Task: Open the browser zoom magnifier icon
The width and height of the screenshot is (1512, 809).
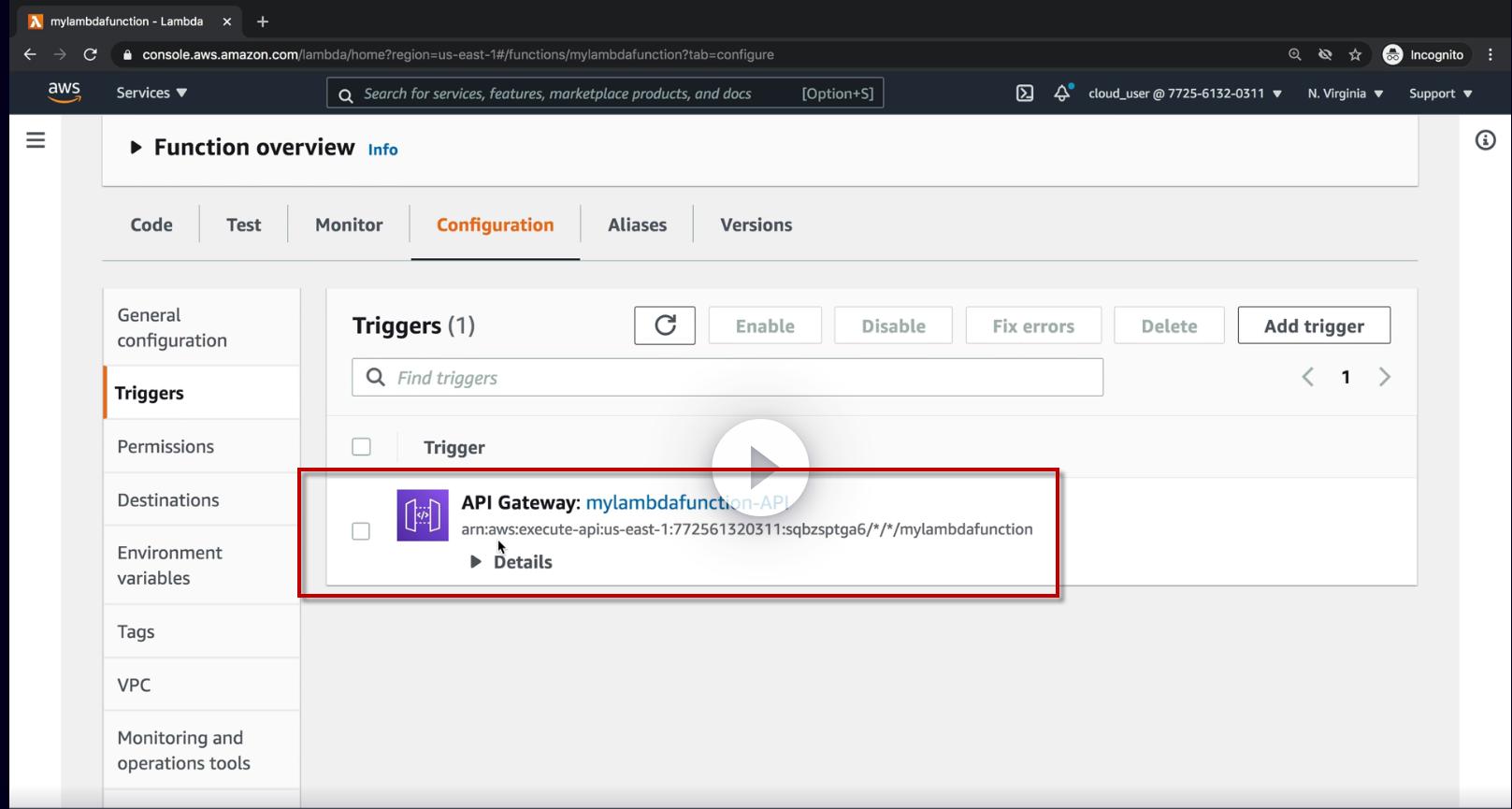Action: pos(1295,55)
